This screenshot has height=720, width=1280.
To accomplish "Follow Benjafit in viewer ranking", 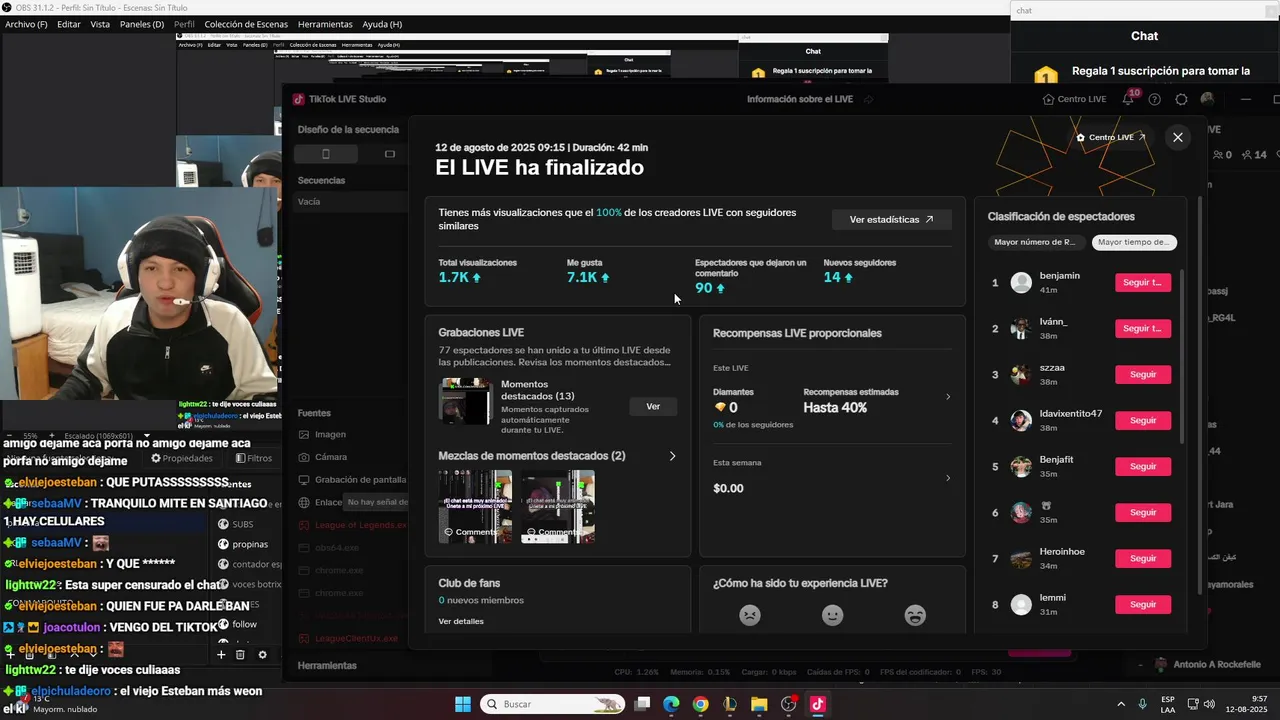I will pos(1143,467).
